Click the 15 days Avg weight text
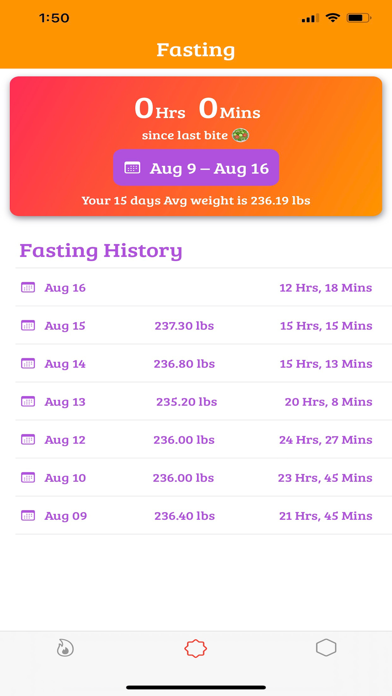 coord(196,201)
